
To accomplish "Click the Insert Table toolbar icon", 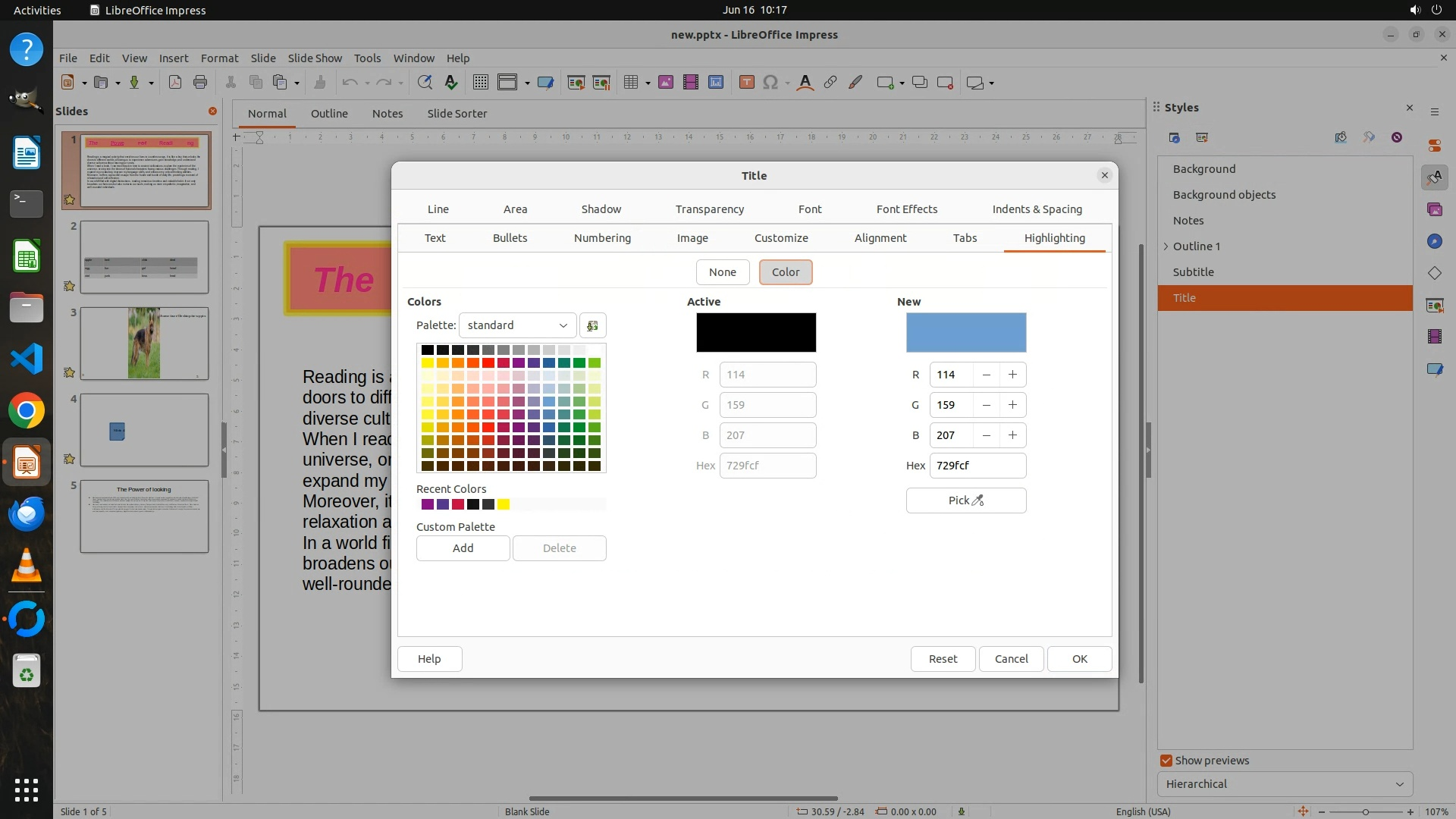I will tap(630, 83).
